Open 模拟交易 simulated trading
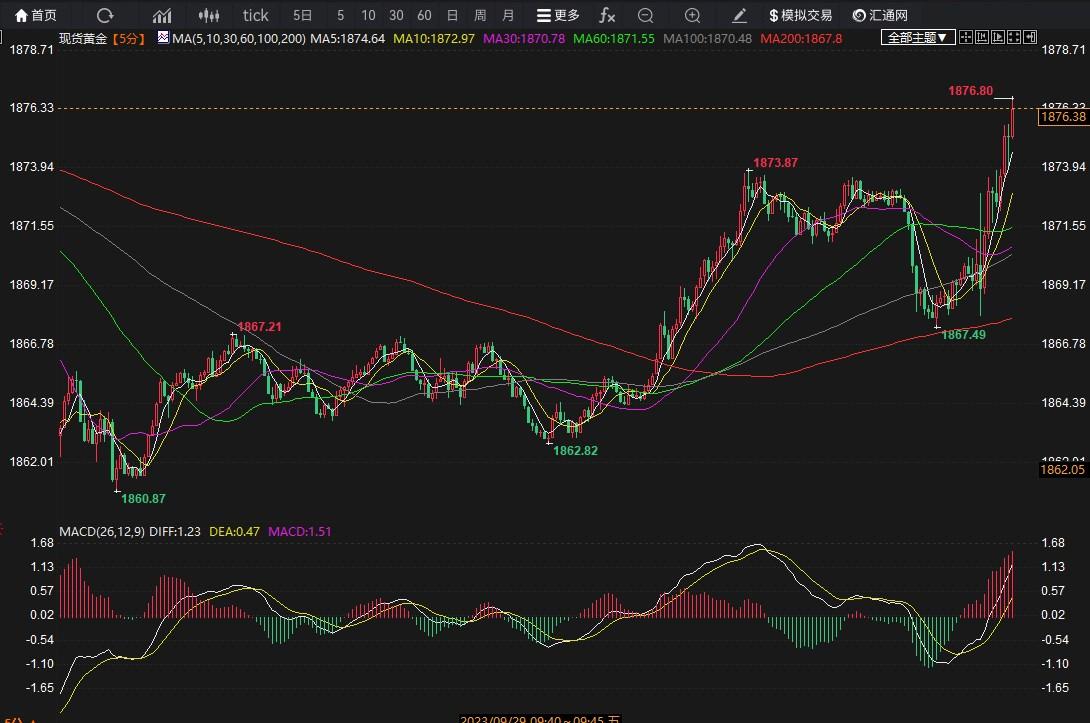Viewport: 1090px width, 723px height. 800,15
